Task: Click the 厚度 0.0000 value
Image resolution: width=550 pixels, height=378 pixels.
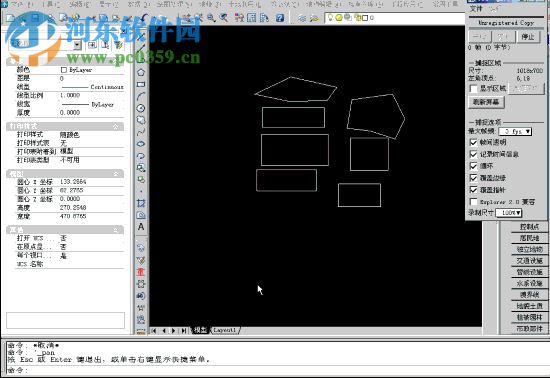Action: (70, 113)
